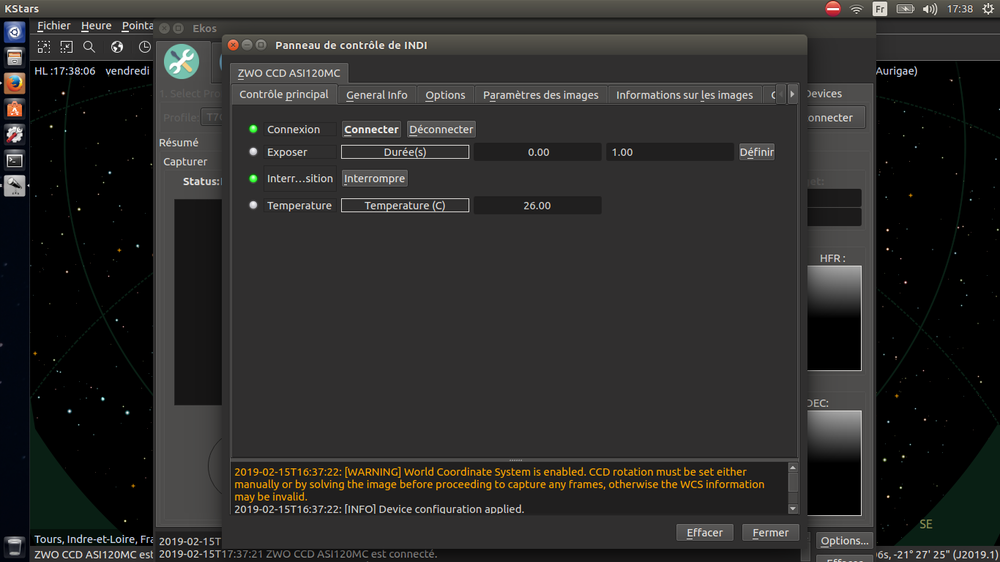
Task: Click Définir to set exposure
Action: [756, 152]
